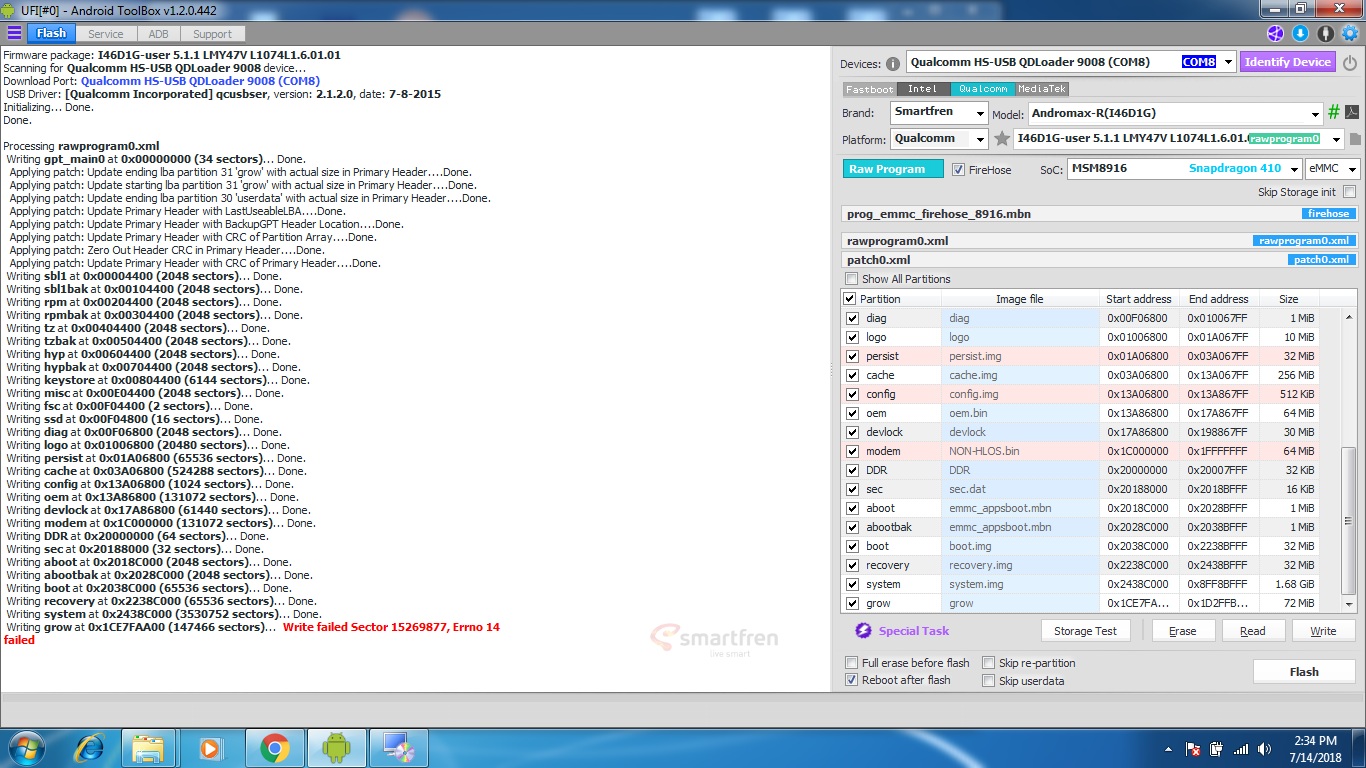Viewport: 1366px width, 768px height.
Task: Switch to the Service tab
Action: (106, 34)
